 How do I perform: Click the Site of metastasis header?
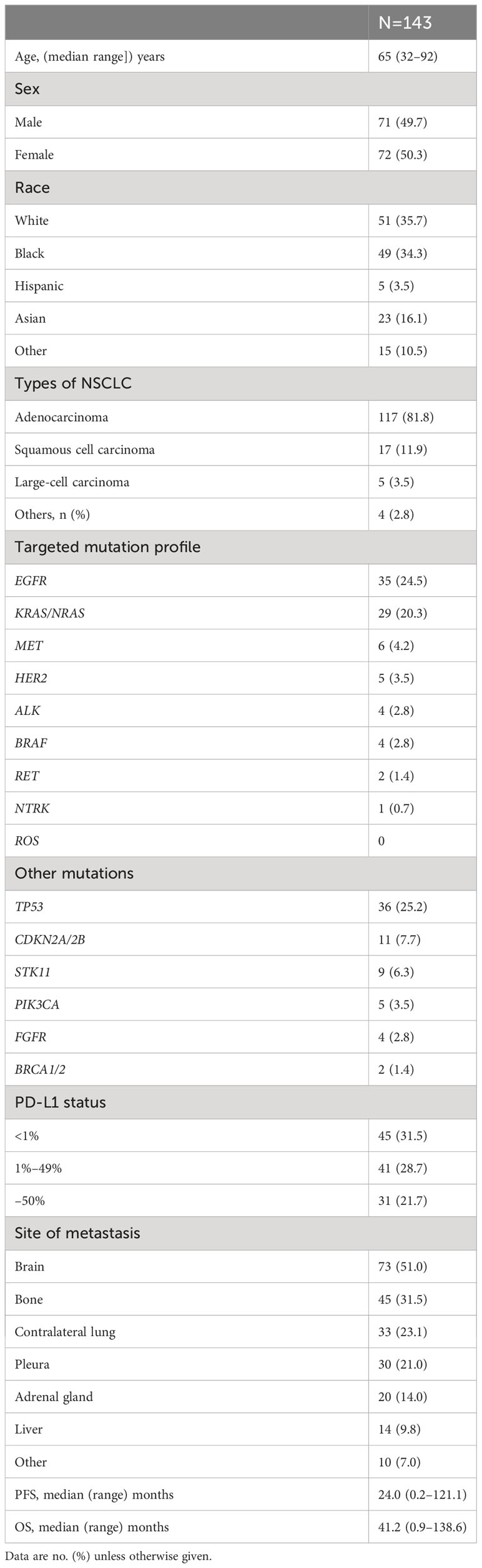coord(77,1233)
